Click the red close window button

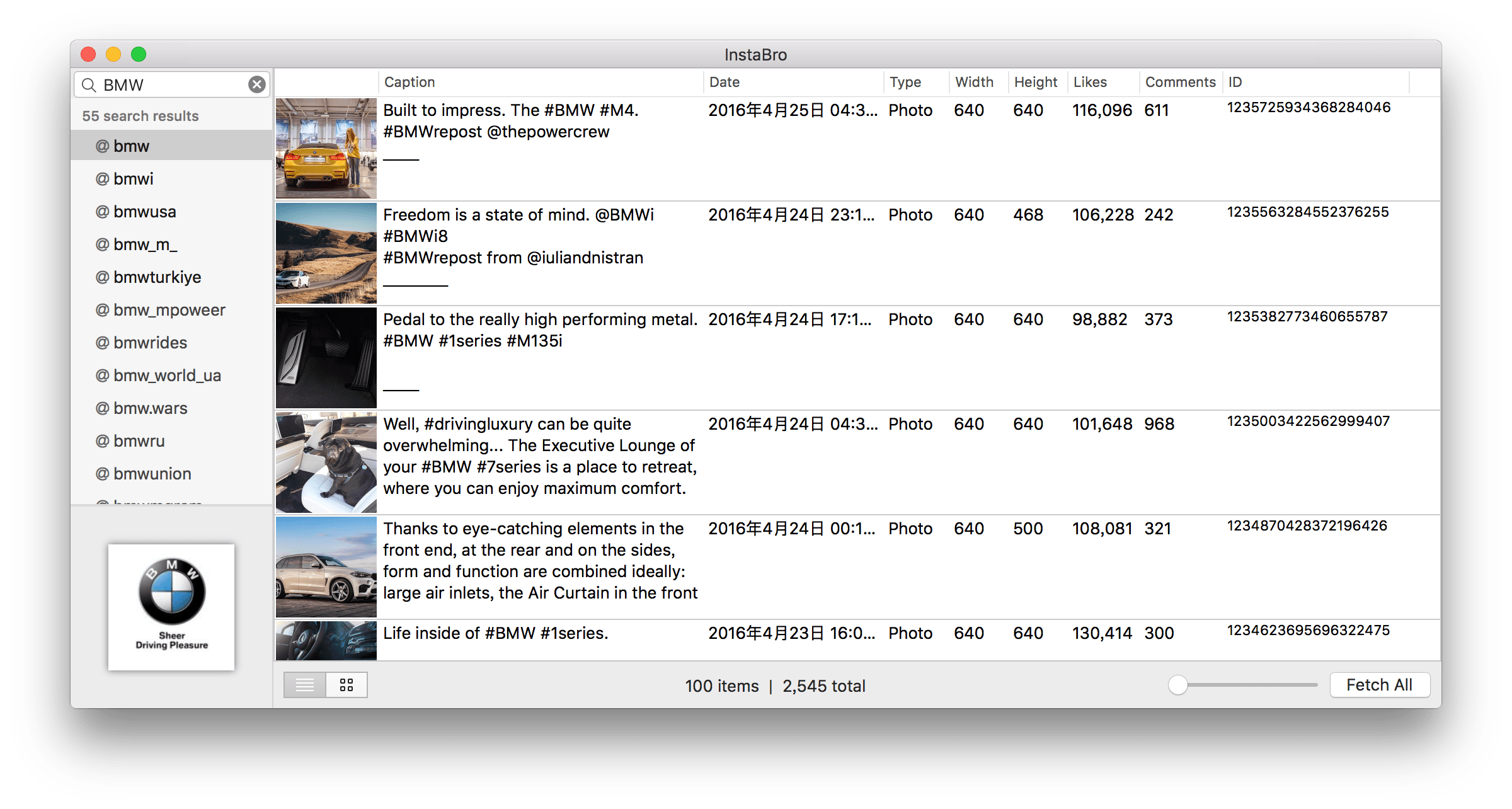88,55
